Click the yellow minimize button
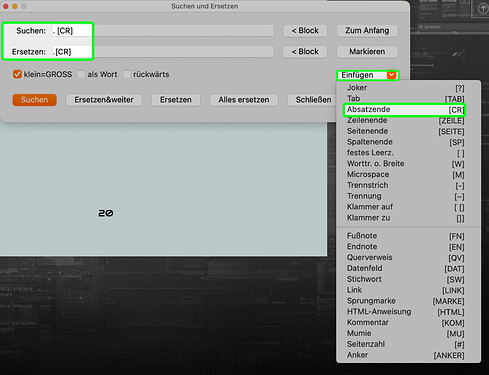 (15, 6)
